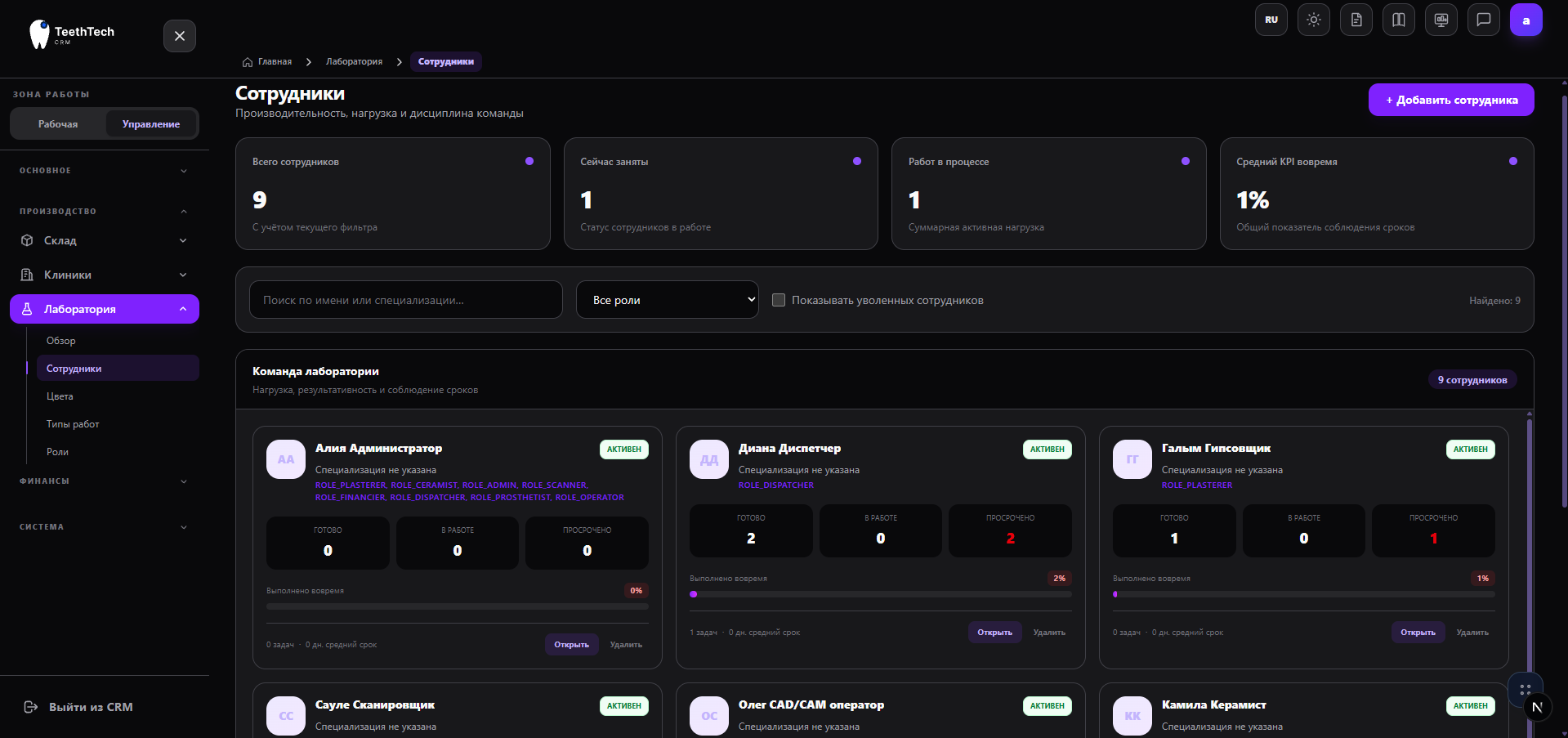
Task: Open the Сотрудники submenu item
Action: [118, 369]
